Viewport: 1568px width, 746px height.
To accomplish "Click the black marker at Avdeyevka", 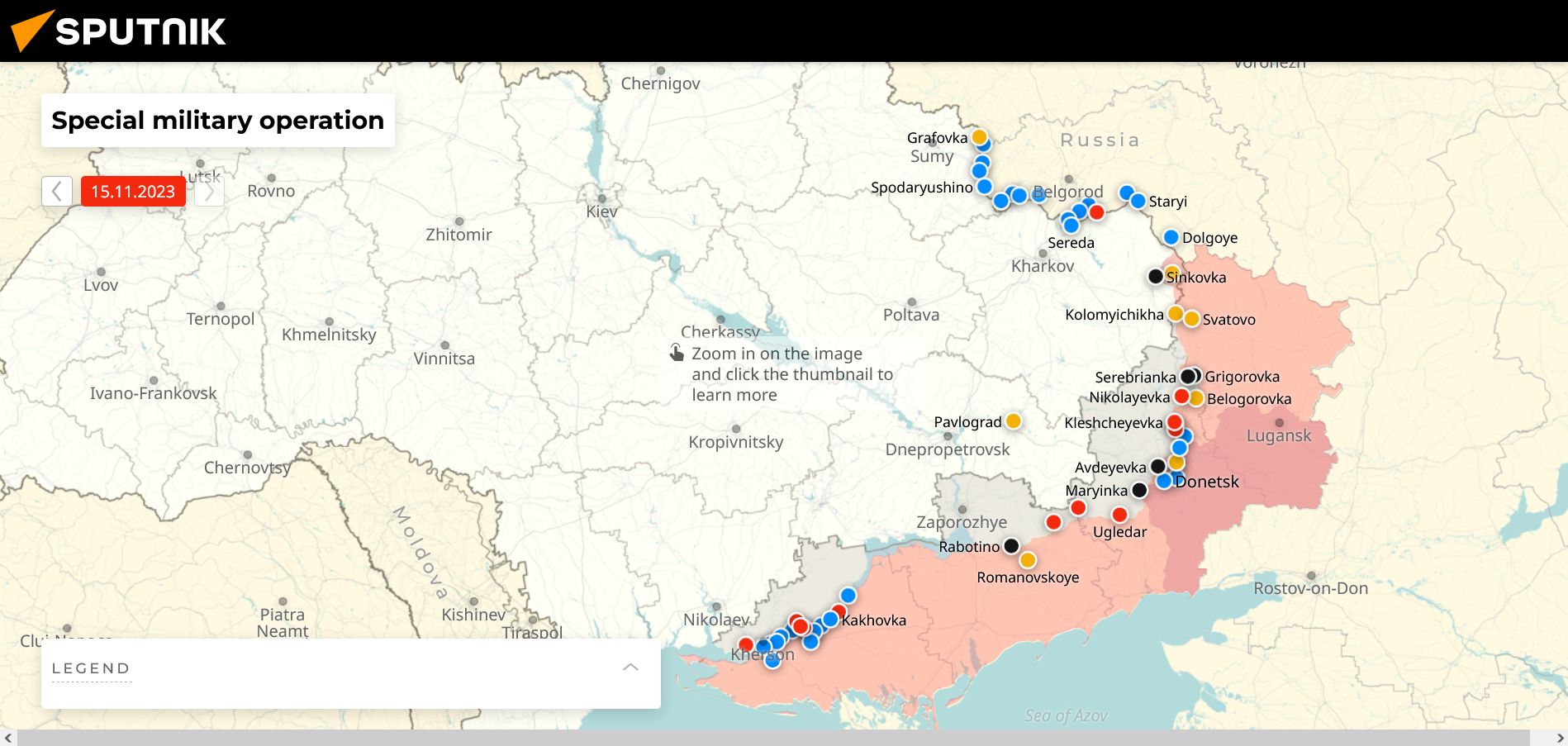I will [1158, 467].
